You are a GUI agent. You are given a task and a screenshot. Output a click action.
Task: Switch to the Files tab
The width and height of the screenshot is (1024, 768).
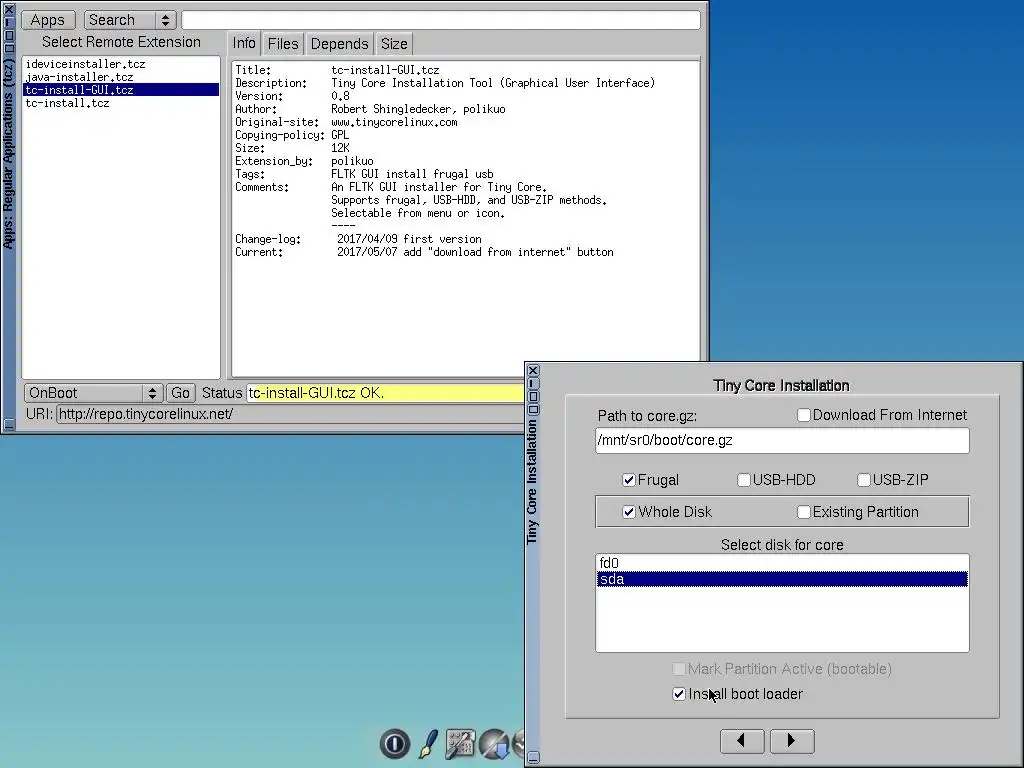coord(283,44)
